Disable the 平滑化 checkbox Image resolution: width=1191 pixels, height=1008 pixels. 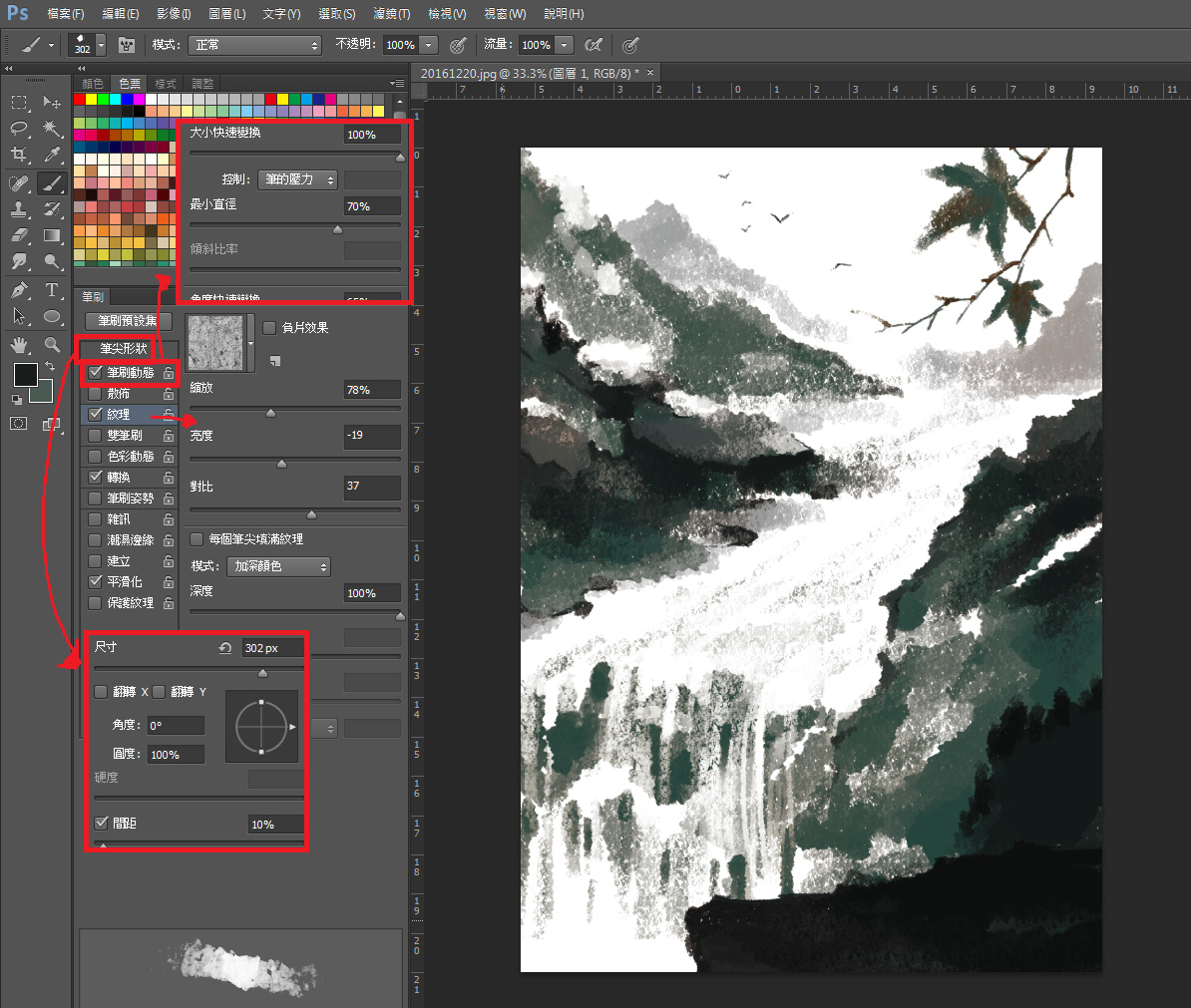pyautogui.click(x=95, y=582)
